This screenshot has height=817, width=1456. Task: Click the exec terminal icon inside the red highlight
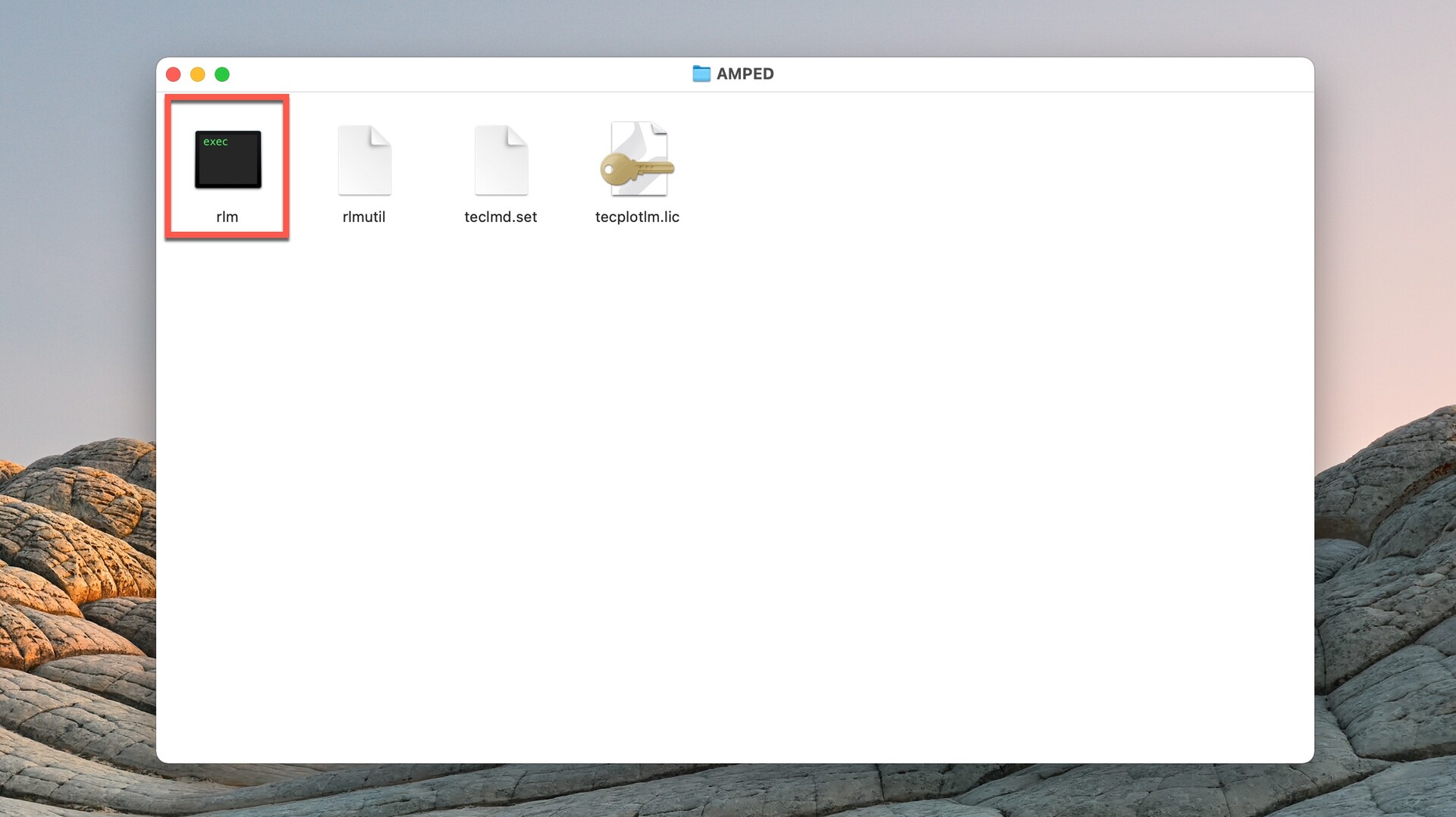[227, 160]
